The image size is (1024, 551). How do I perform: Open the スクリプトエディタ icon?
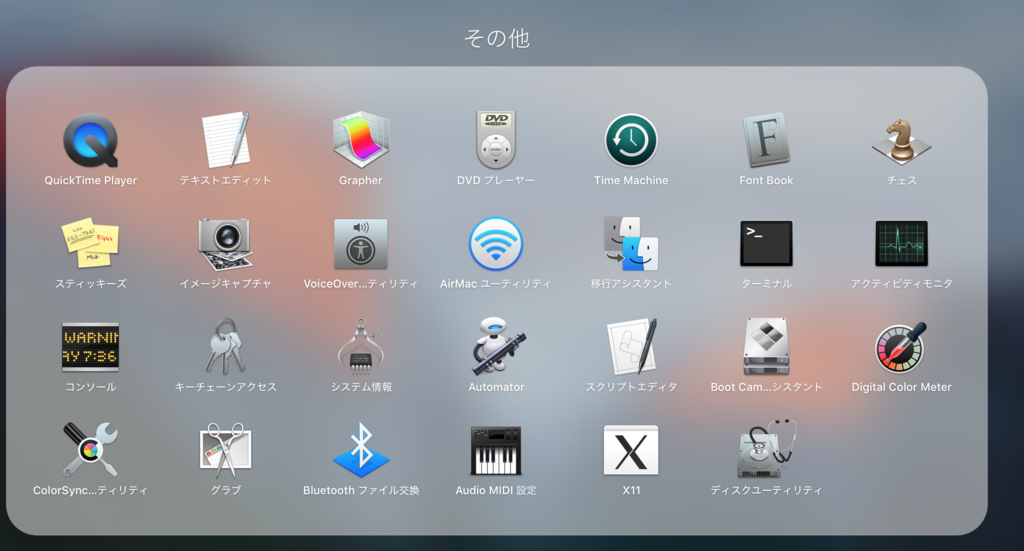(631, 347)
